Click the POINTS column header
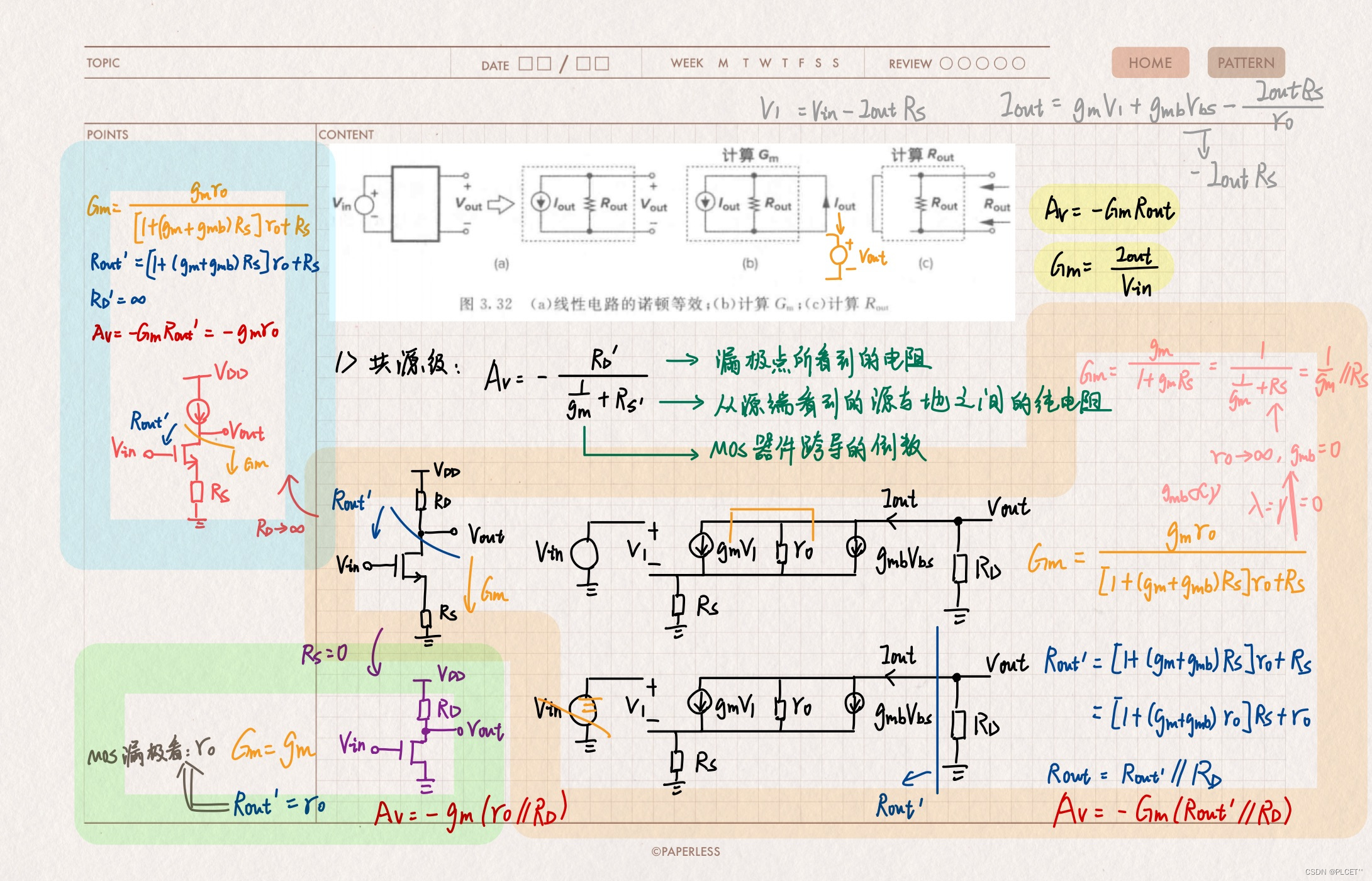The height and width of the screenshot is (881, 1372). (x=108, y=135)
